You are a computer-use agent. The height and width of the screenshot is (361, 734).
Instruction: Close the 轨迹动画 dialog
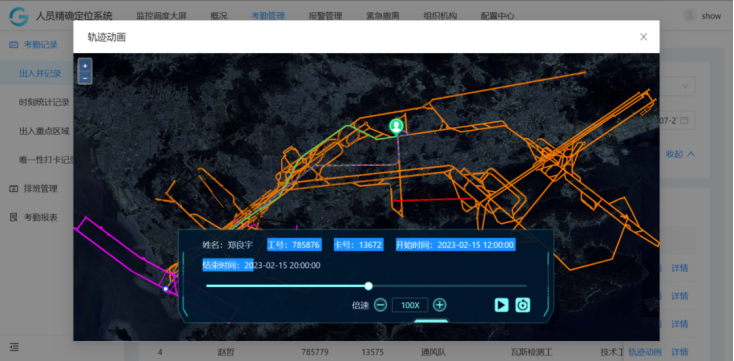(x=644, y=37)
